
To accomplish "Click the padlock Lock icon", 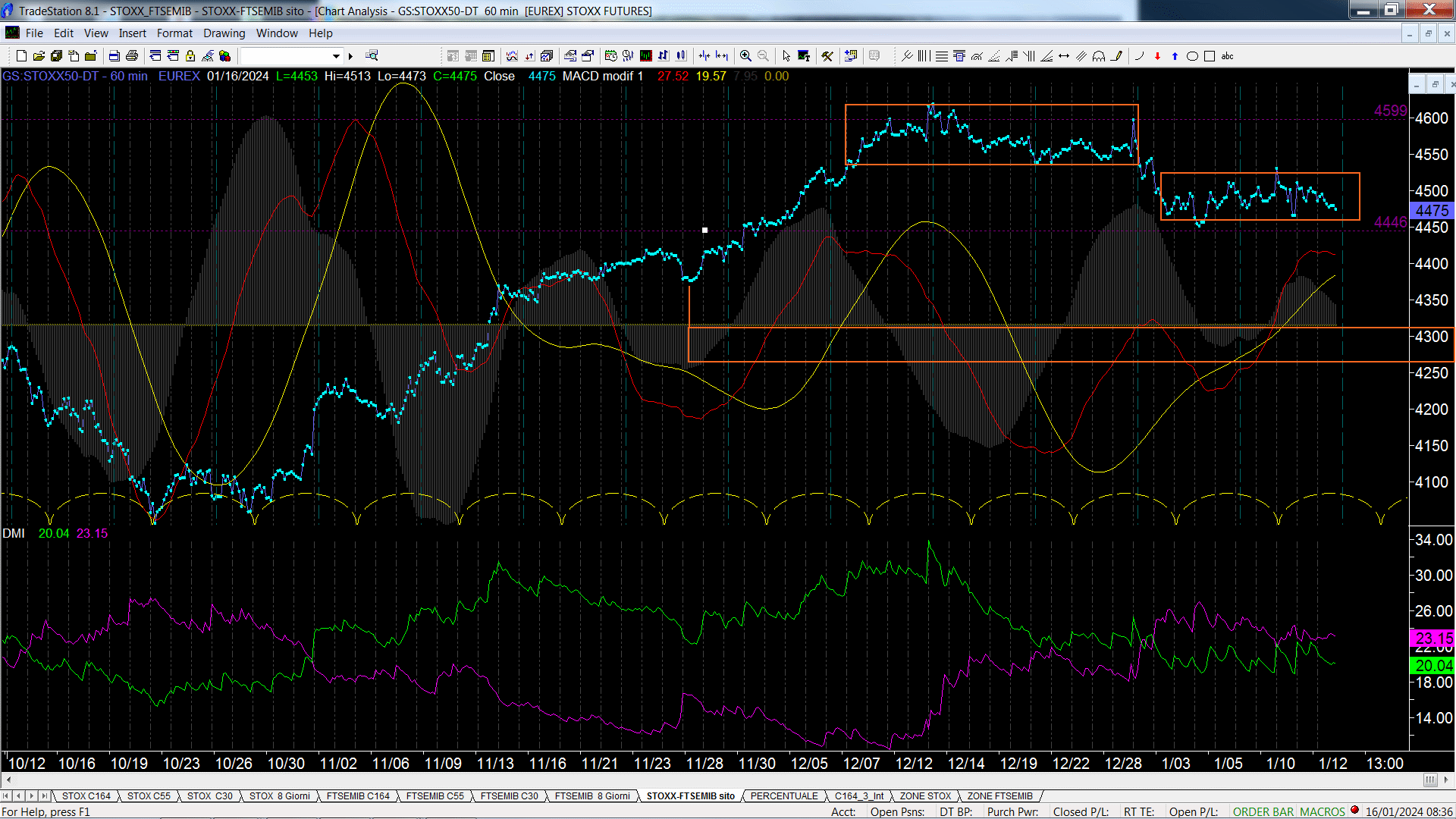I will pyautogui.click(x=190, y=56).
